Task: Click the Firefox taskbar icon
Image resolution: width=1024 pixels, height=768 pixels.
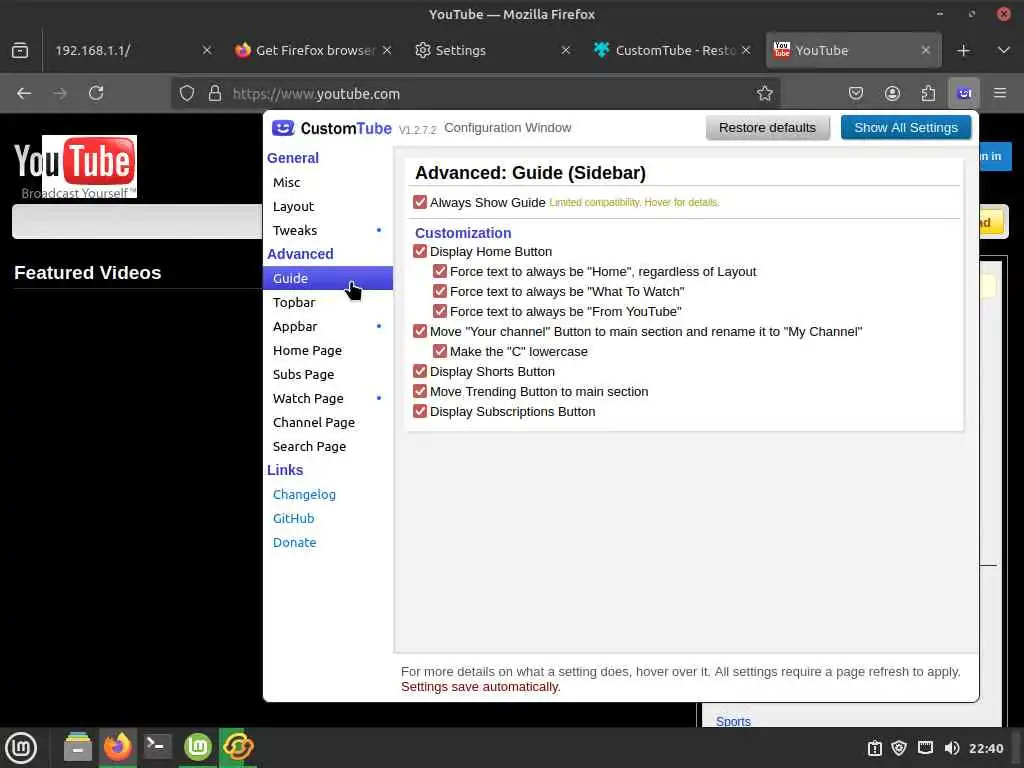Action: [118, 747]
